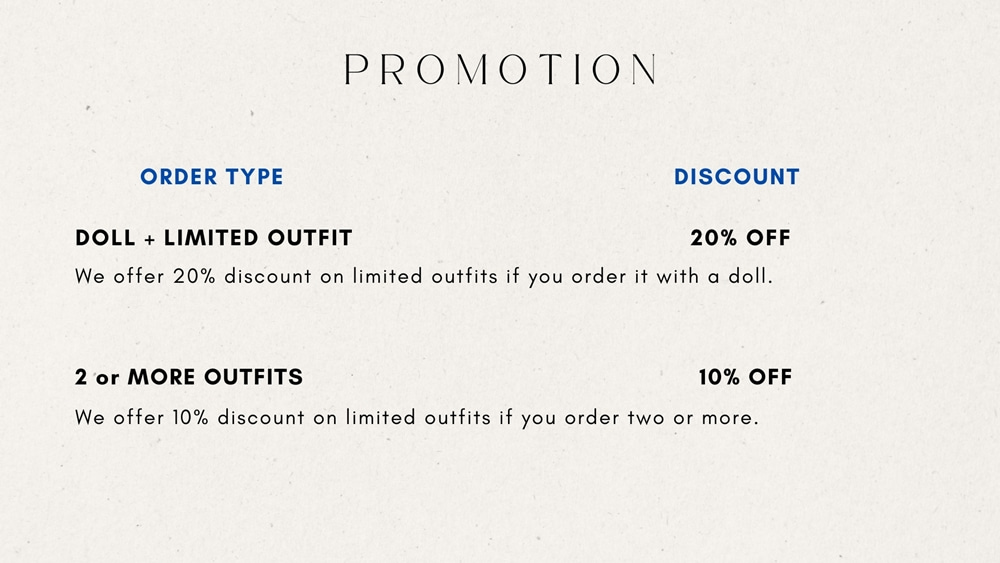Click the word OFF beside 20%
Image resolution: width=1000 pixels, height=563 pixels.
(768, 238)
